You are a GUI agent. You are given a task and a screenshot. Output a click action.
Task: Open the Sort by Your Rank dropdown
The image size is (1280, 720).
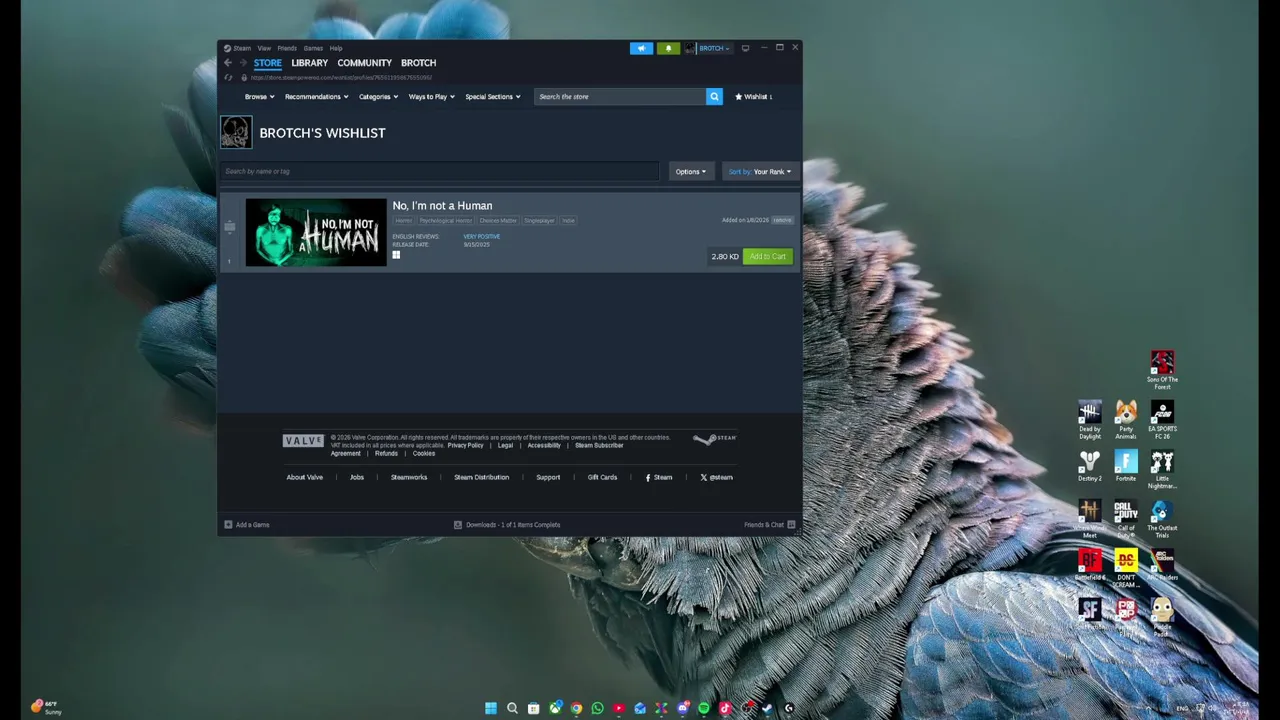(759, 172)
